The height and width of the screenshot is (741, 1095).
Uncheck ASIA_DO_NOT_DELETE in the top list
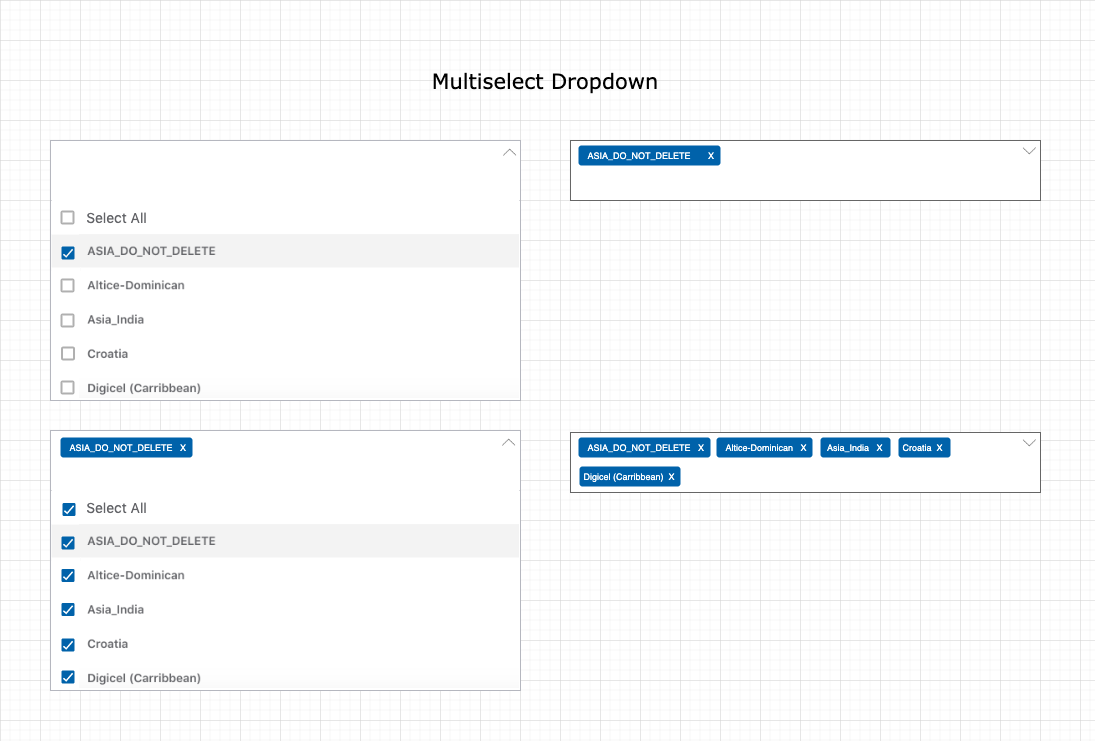coord(68,252)
